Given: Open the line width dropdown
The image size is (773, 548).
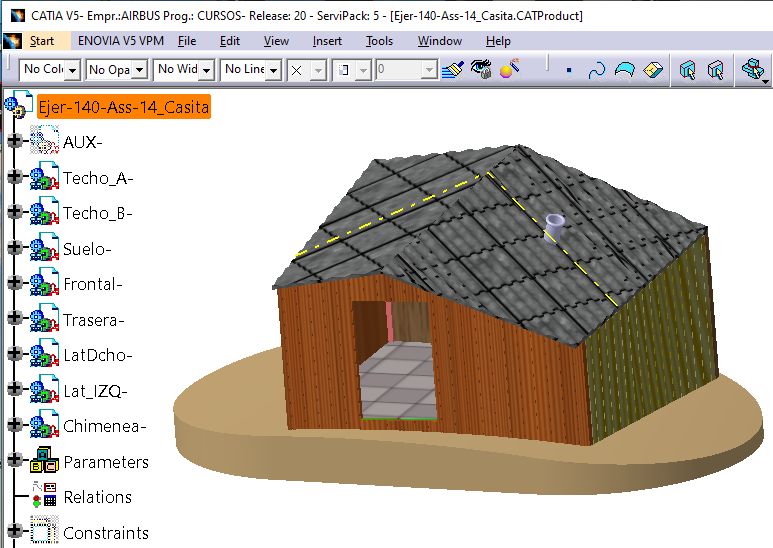Looking at the screenshot, I should 206,70.
